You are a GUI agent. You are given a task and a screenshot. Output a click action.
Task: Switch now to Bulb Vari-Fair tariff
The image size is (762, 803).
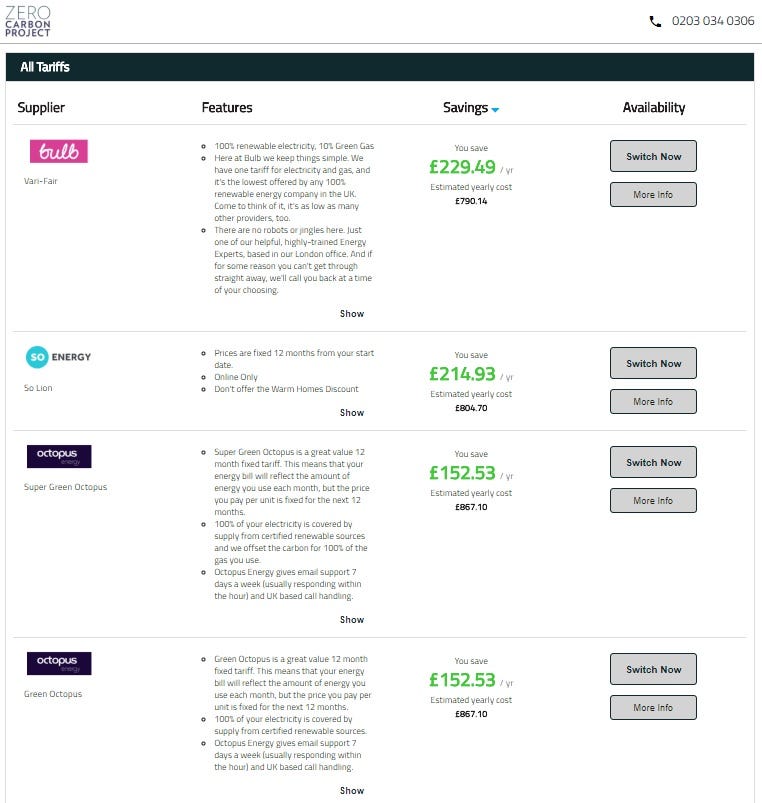pos(653,156)
